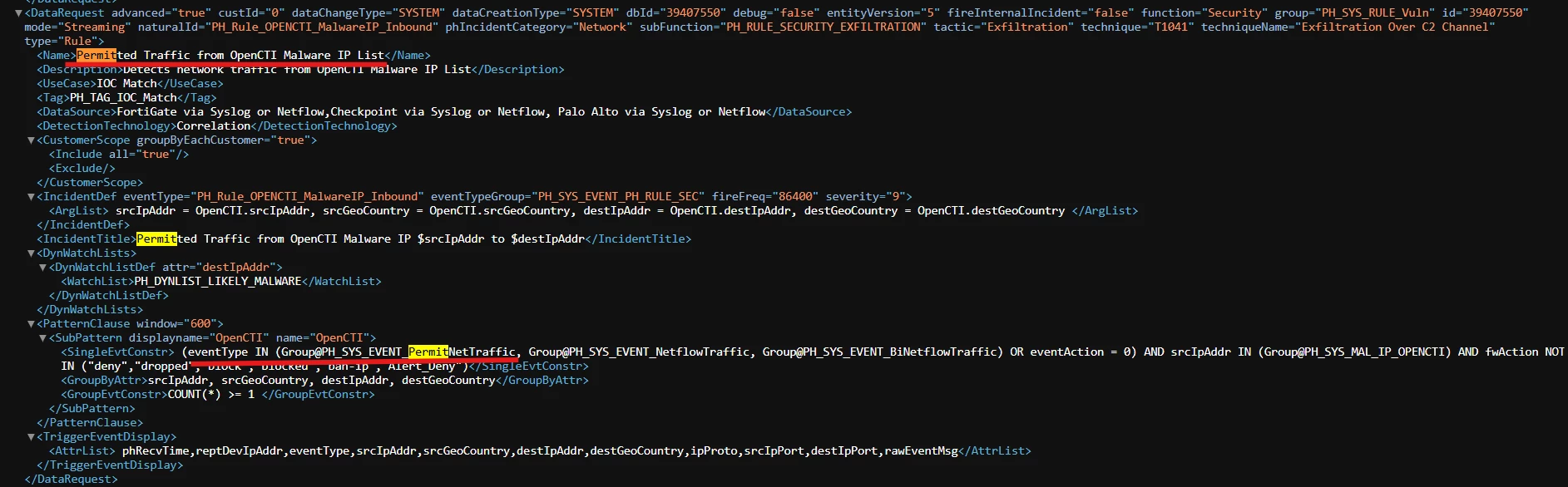This screenshot has width=1568, height=487.
Task: Click the technique attribute value 'T1041'
Action: (x=1170, y=27)
